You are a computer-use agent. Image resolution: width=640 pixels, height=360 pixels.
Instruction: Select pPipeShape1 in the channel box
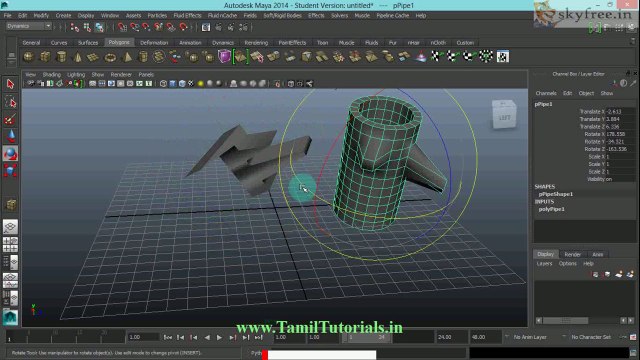556,194
